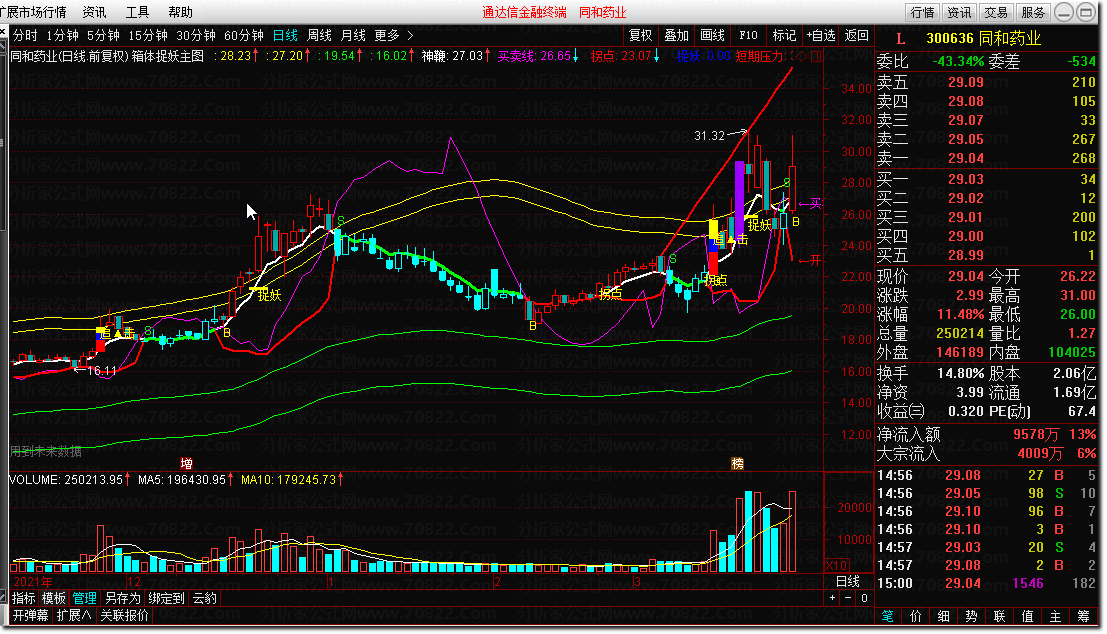Image resolution: width=1107 pixels, height=634 pixels.
Task: Click stock code 300636 同和药业
Action: 983,38
